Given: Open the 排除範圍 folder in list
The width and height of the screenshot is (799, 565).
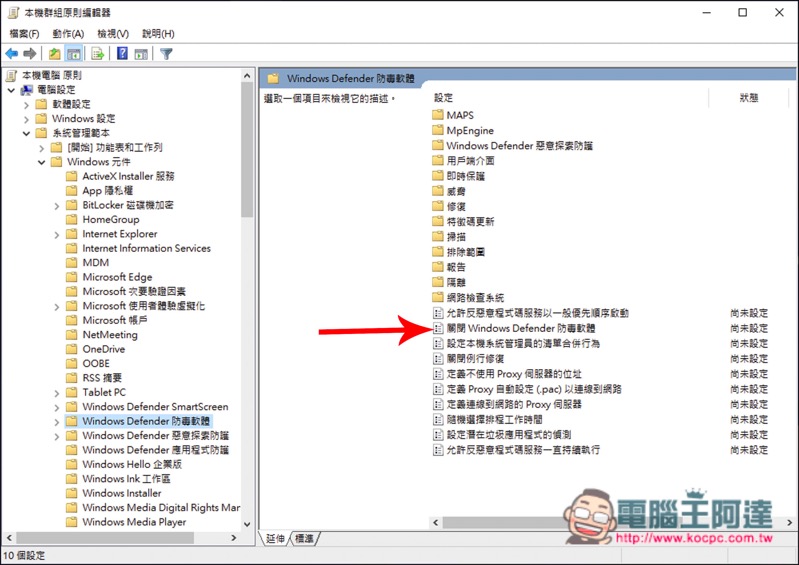Looking at the screenshot, I should tap(466, 252).
